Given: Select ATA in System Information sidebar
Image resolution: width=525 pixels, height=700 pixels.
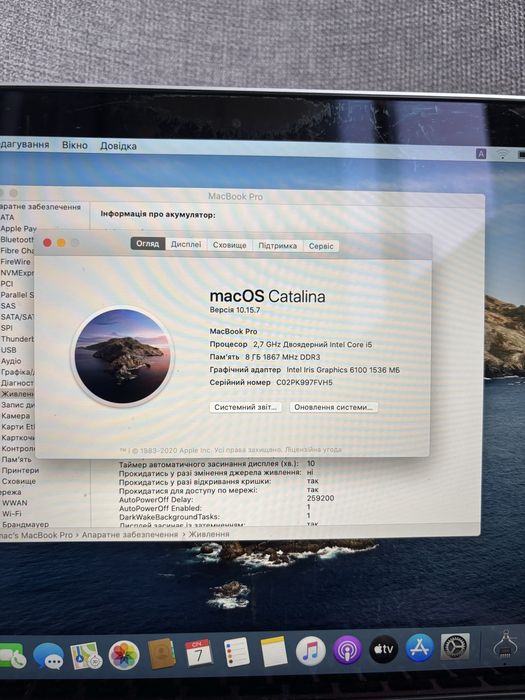Looking at the screenshot, I should click(8, 217).
